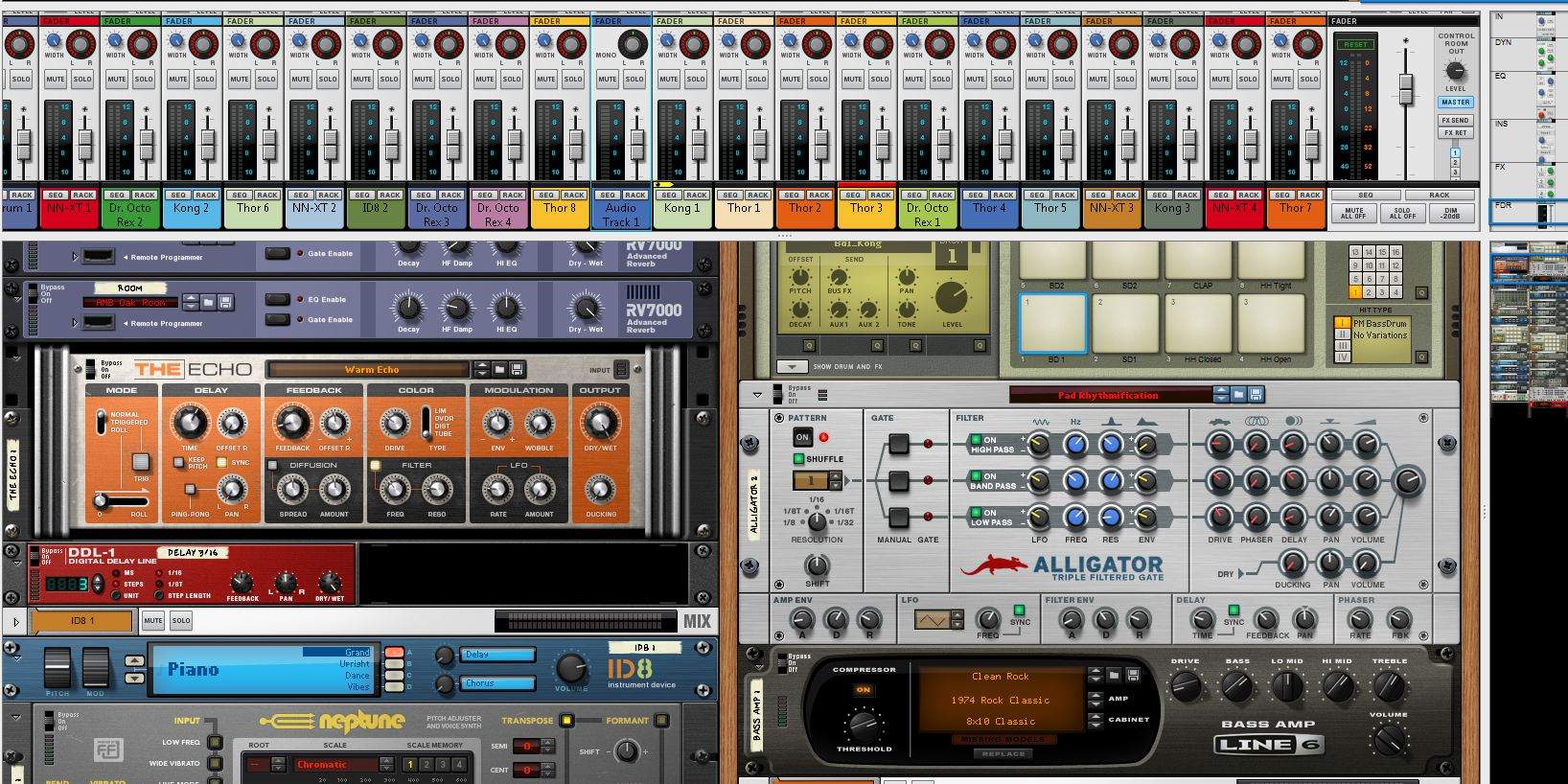The width and height of the screenshot is (1568, 784).
Task: Adjust master fader handle
Action: tap(1406, 89)
